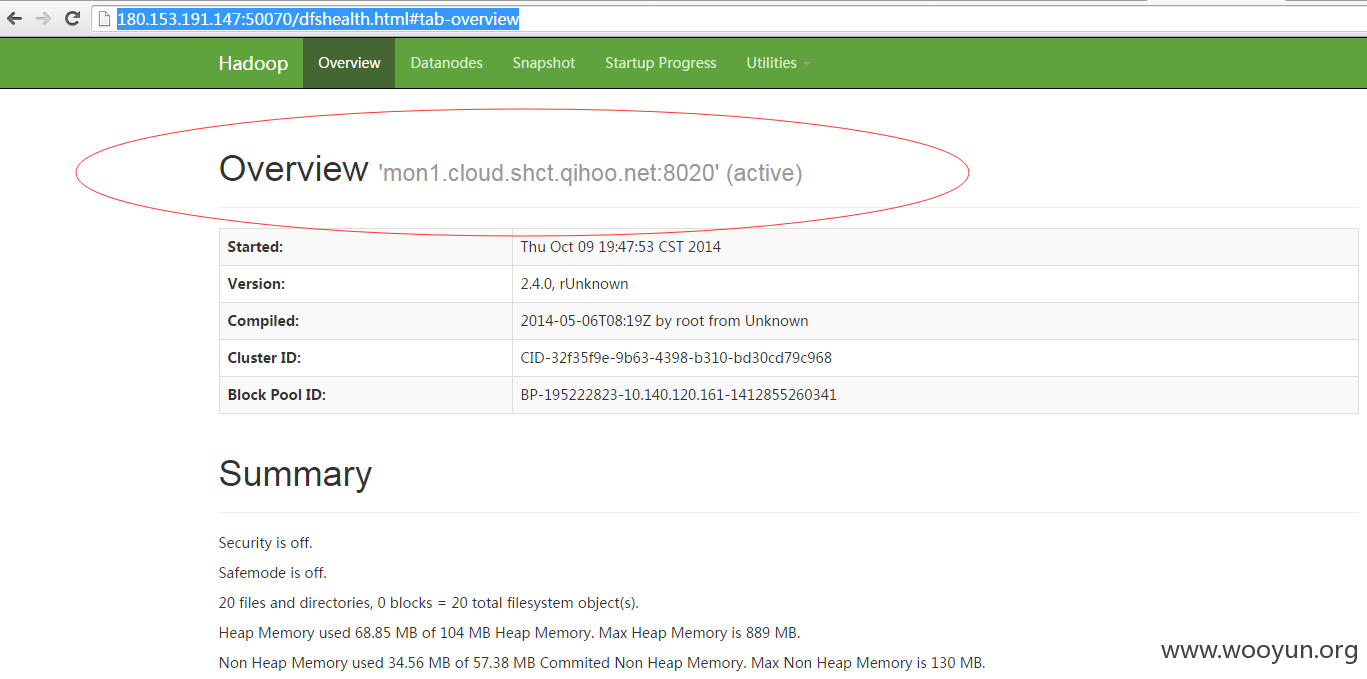This screenshot has height=679, width=1367.
Task: Select the address bar URL field
Action: [x=730, y=19]
